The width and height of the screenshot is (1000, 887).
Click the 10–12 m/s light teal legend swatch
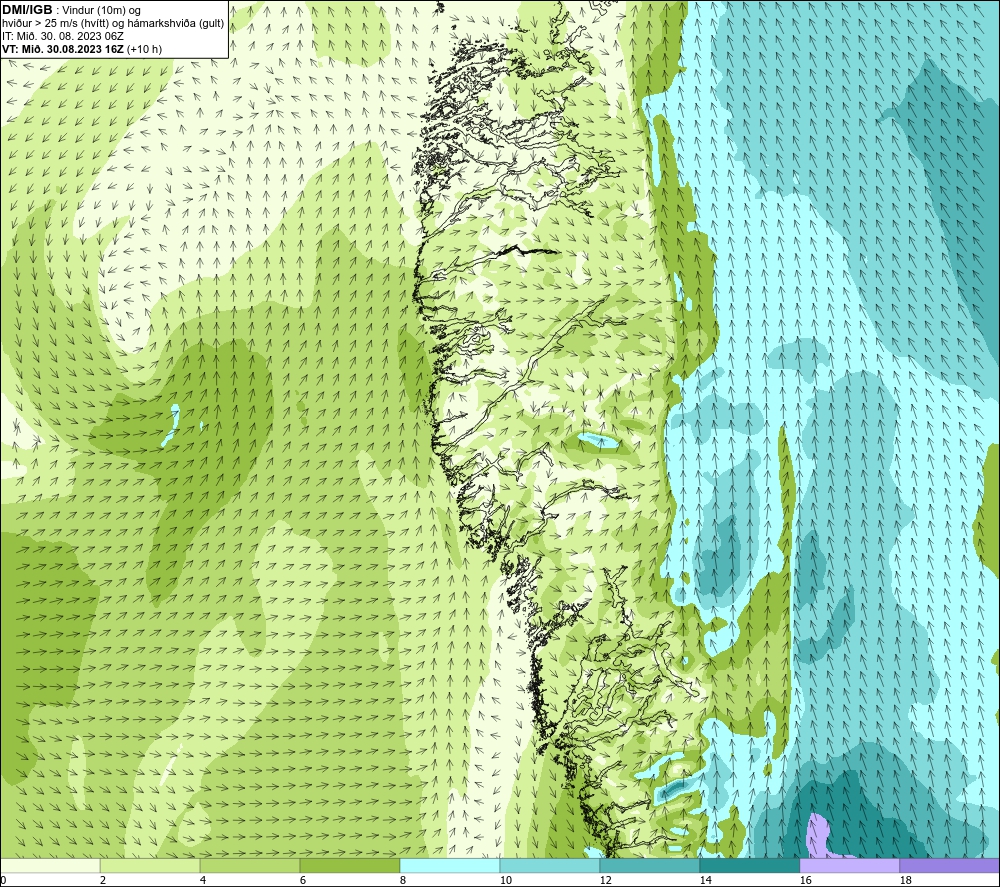(550, 865)
